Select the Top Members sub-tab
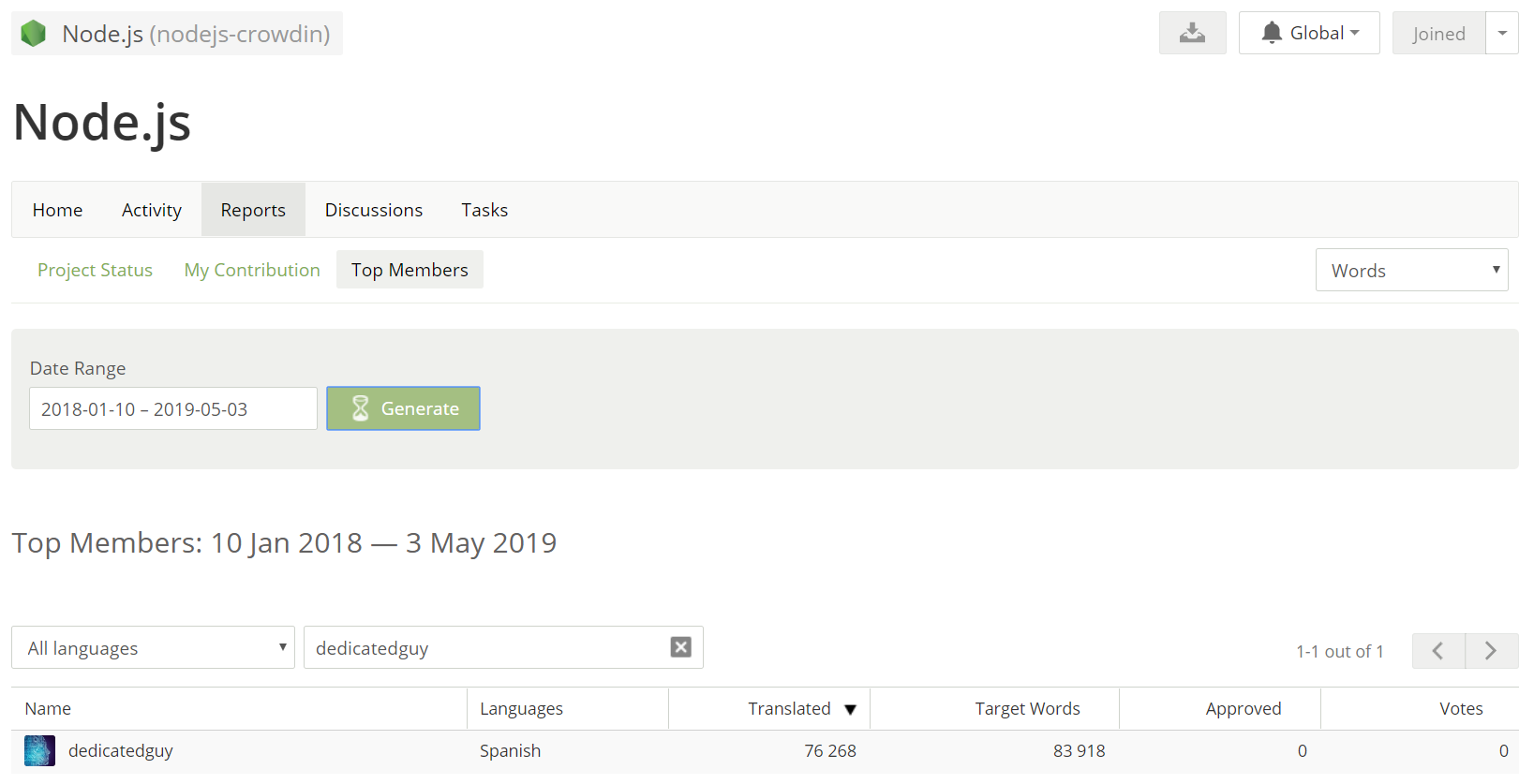Image resolution: width=1534 pixels, height=784 pixels. 410,270
